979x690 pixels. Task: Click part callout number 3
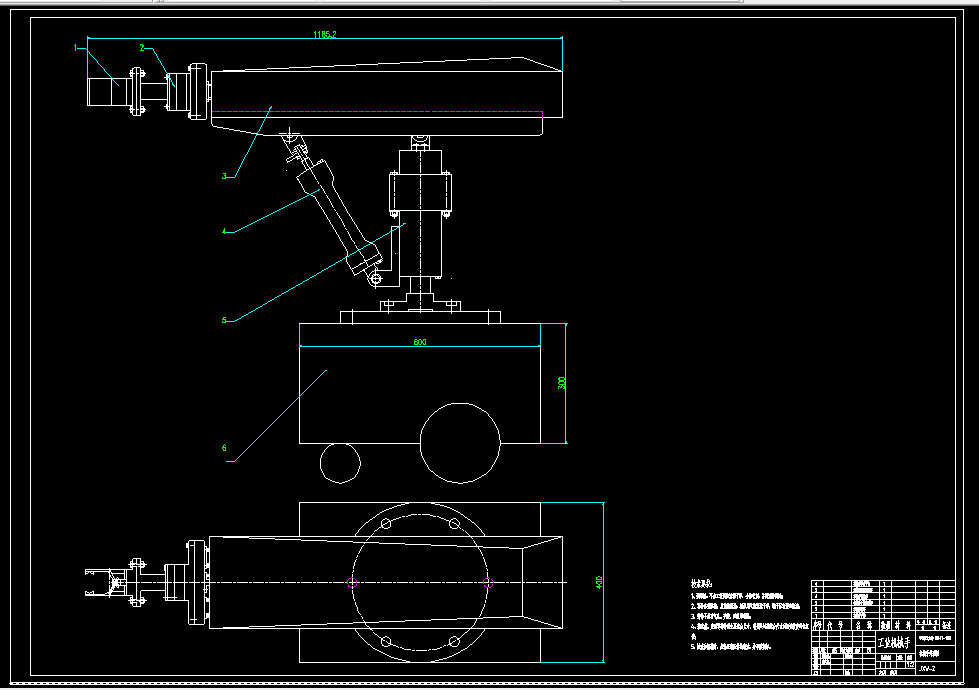[x=224, y=176]
